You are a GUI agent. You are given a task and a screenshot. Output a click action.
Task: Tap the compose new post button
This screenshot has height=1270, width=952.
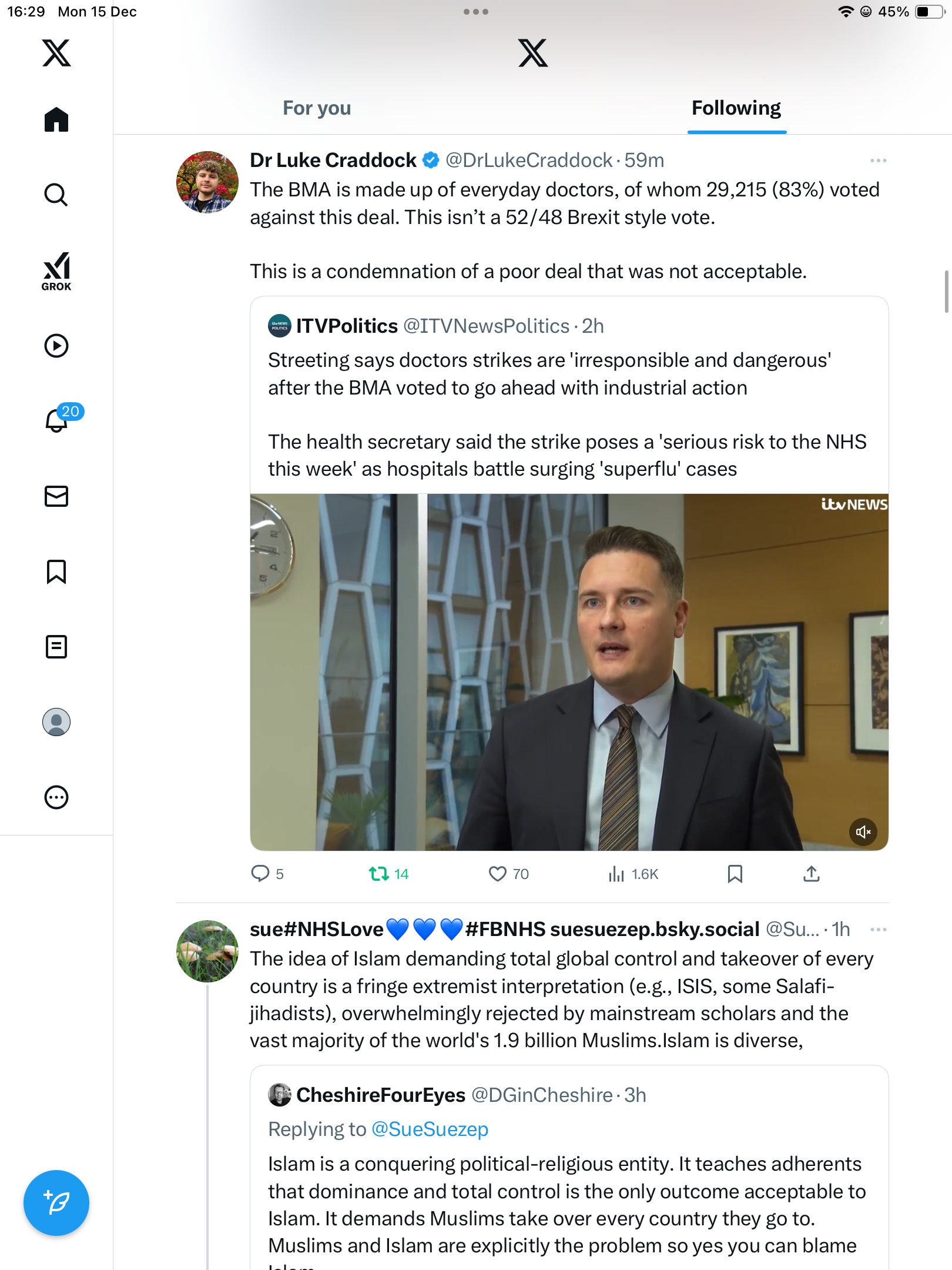(56, 1203)
